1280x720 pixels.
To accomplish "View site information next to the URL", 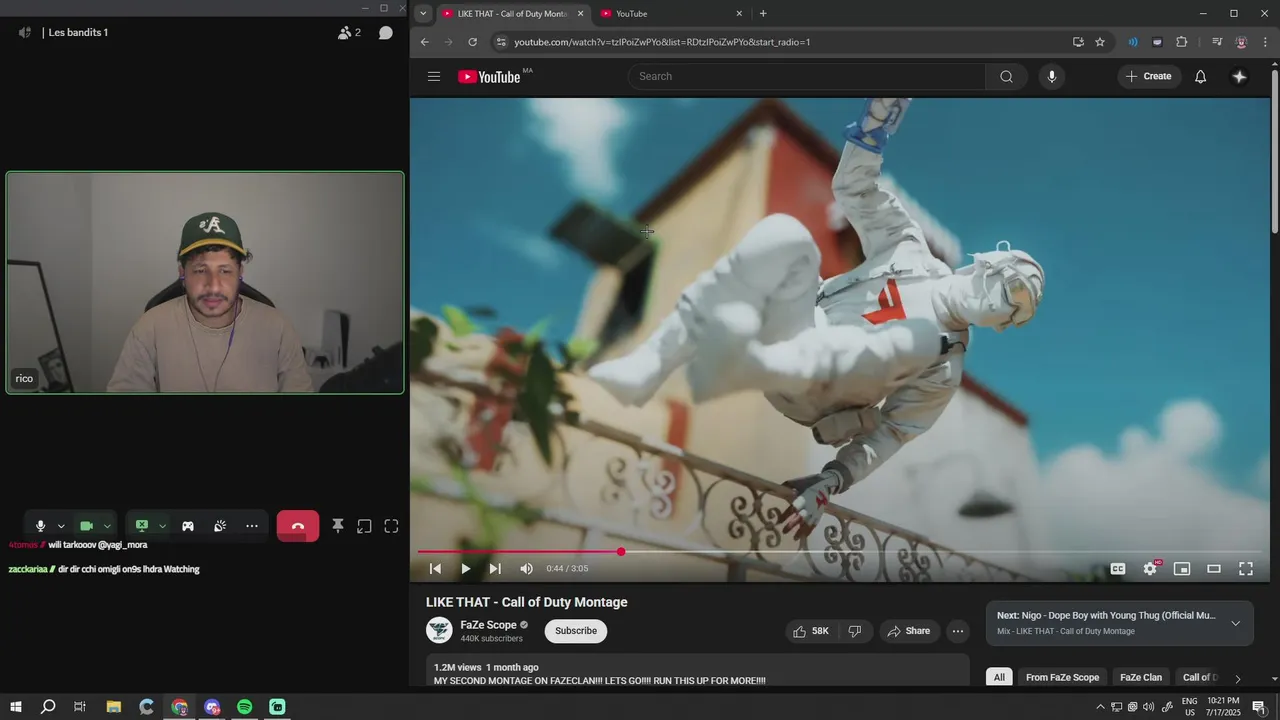I will pyautogui.click(x=501, y=42).
